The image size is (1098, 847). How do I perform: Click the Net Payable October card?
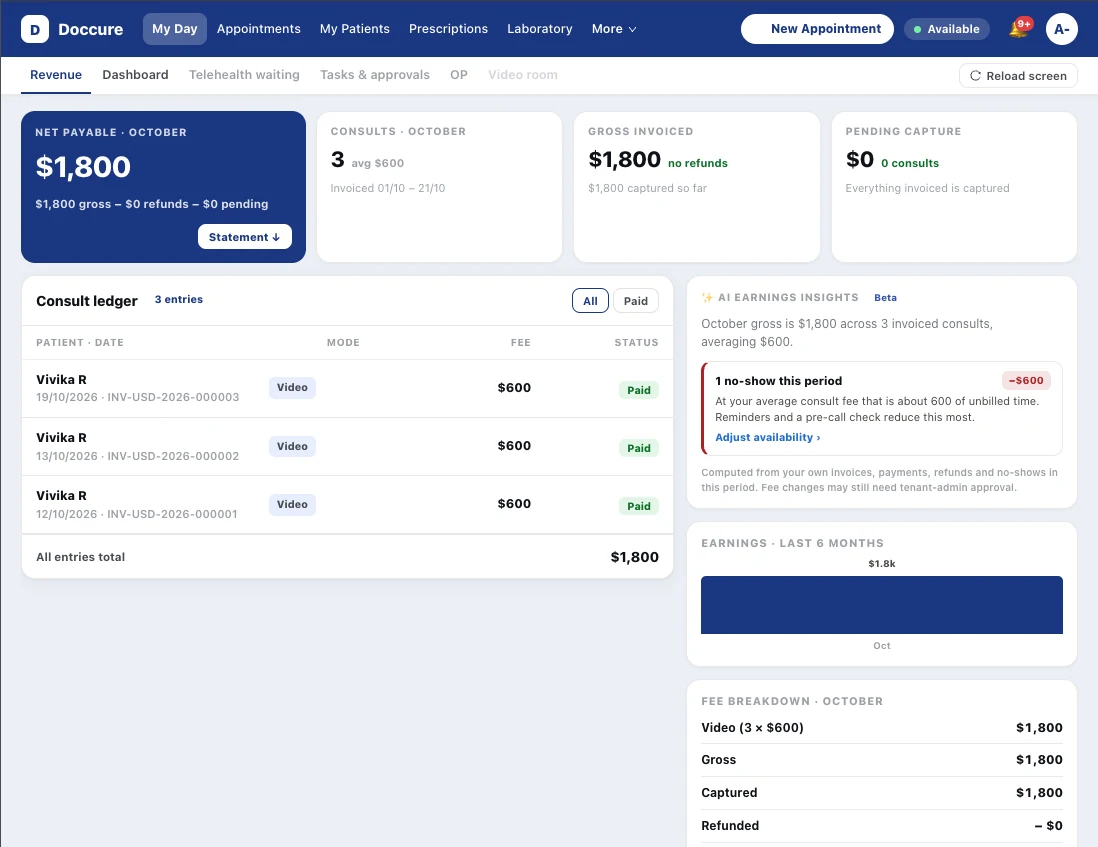[163, 187]
